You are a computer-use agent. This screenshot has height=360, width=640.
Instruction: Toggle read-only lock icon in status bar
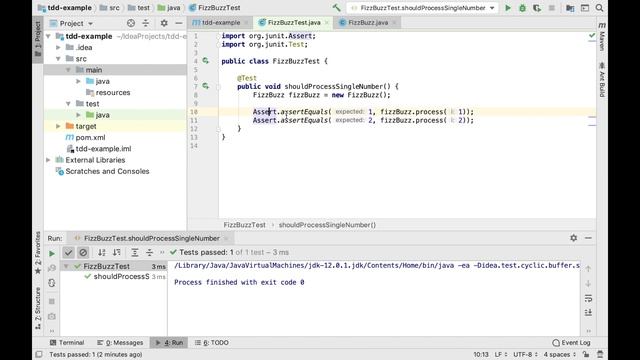coord(586,354)
